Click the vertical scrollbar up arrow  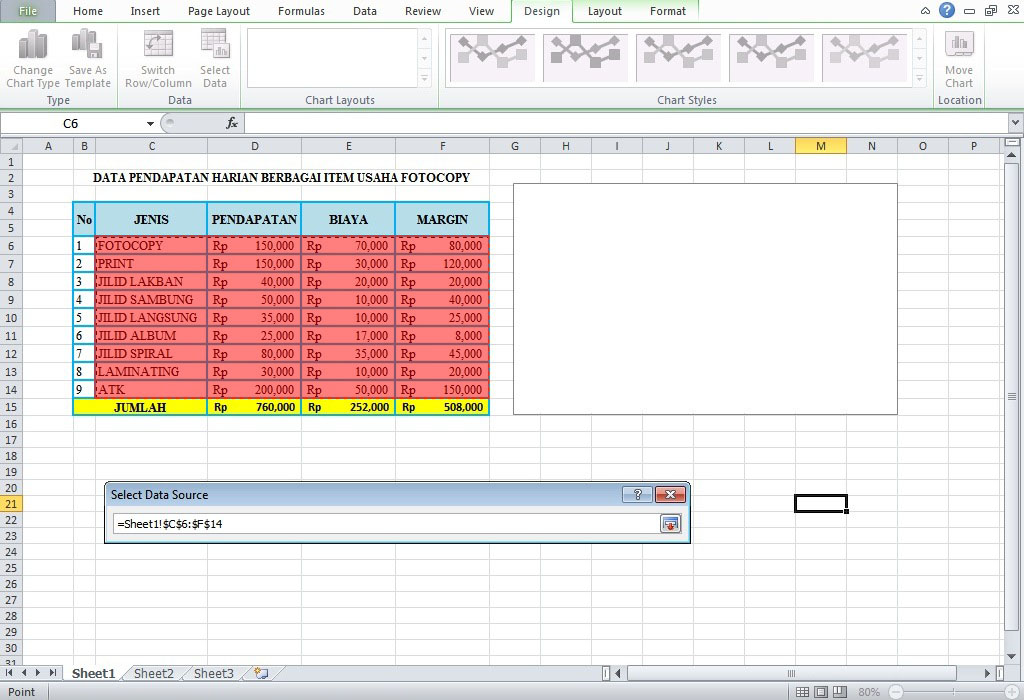1012,154
